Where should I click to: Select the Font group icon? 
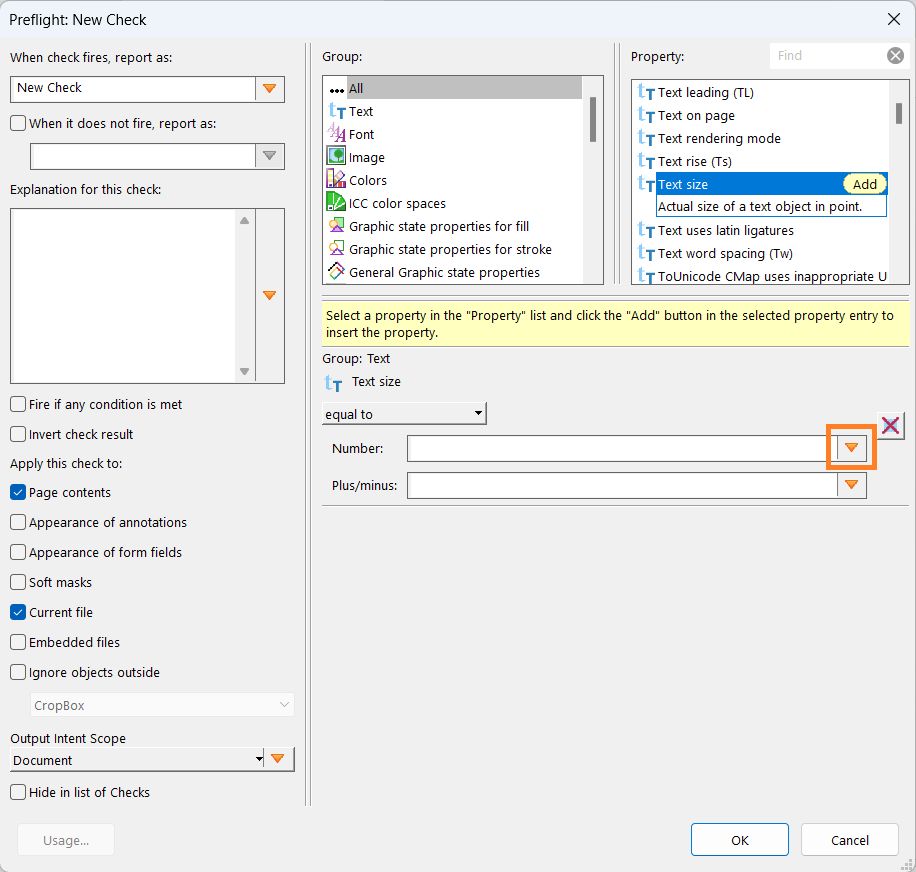coord(337,134)
